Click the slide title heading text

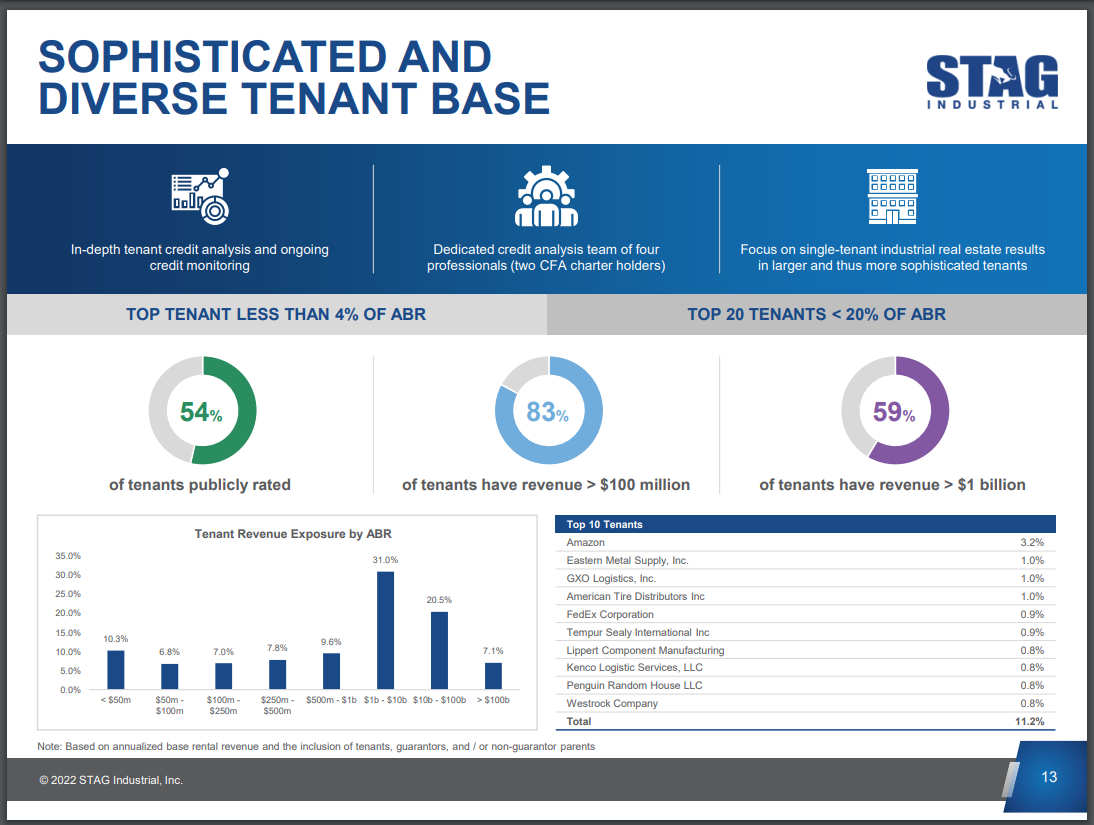click(294, 77)
